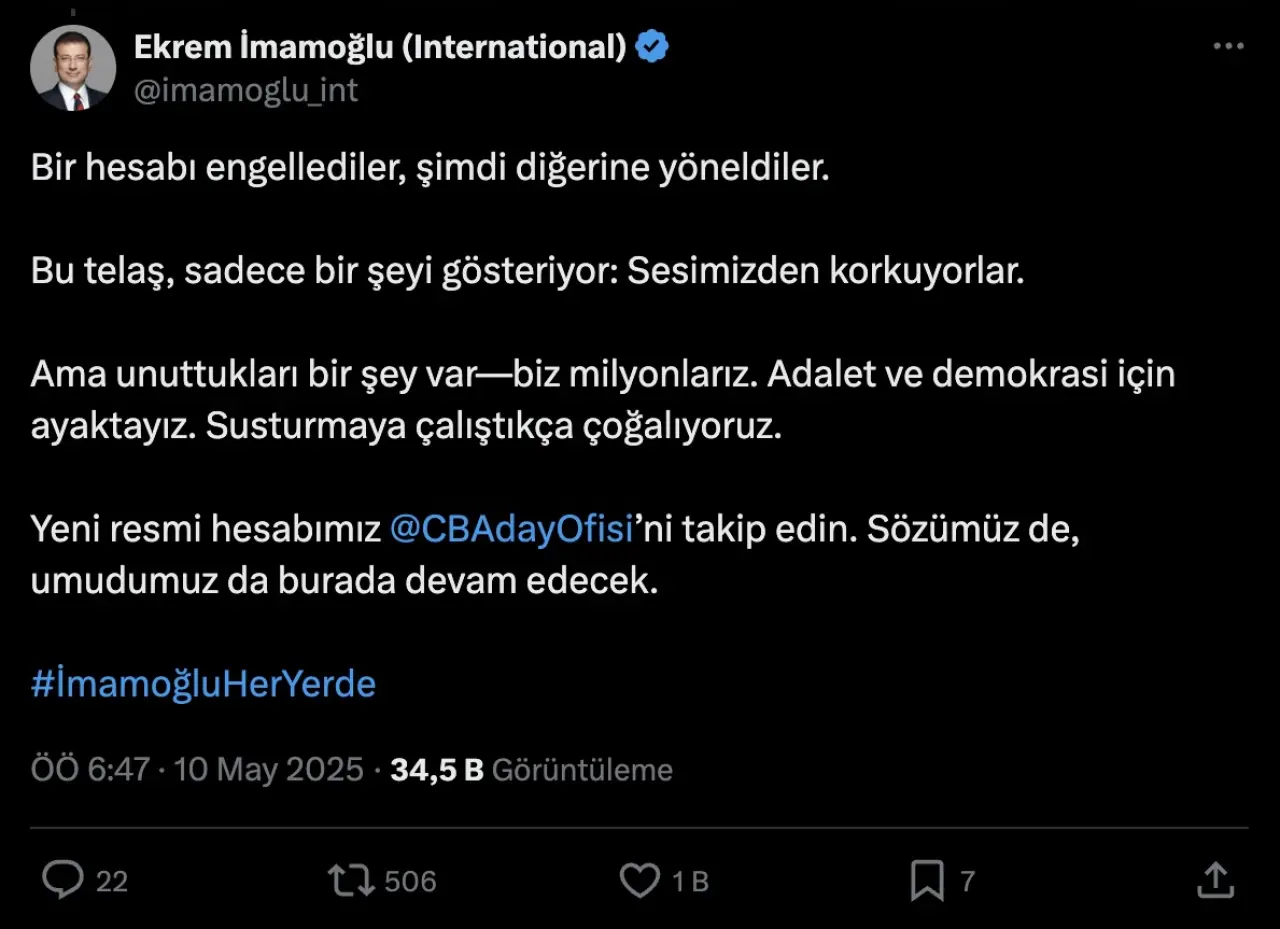The image size is (1280, 929).
Task: Click the reply count 22
Action: 112,881
